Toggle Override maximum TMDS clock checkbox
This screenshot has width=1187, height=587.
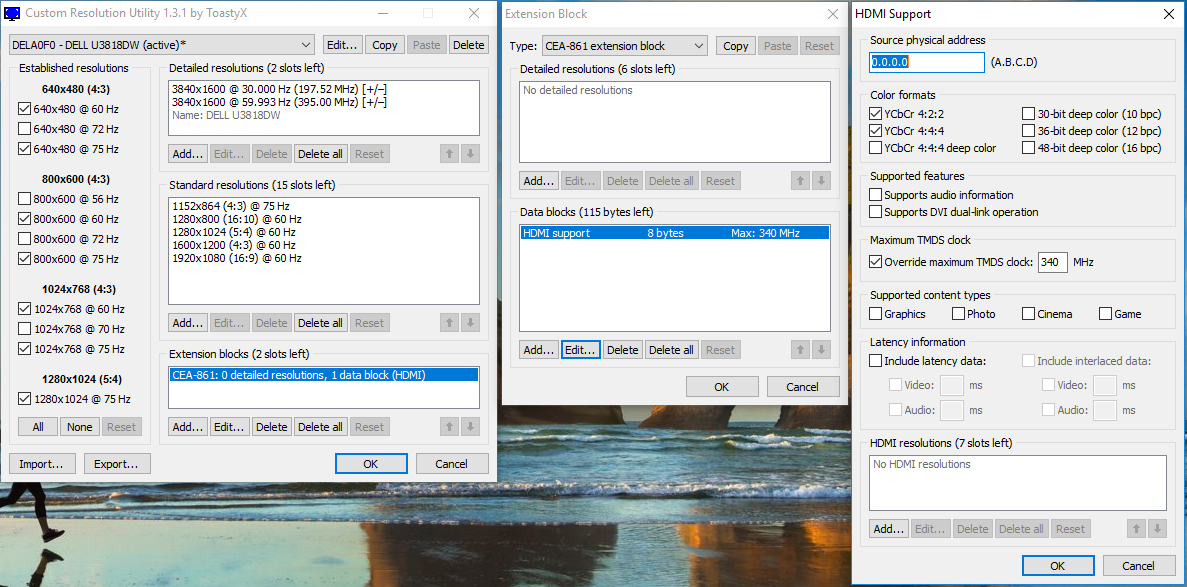[x=877, y=263]
